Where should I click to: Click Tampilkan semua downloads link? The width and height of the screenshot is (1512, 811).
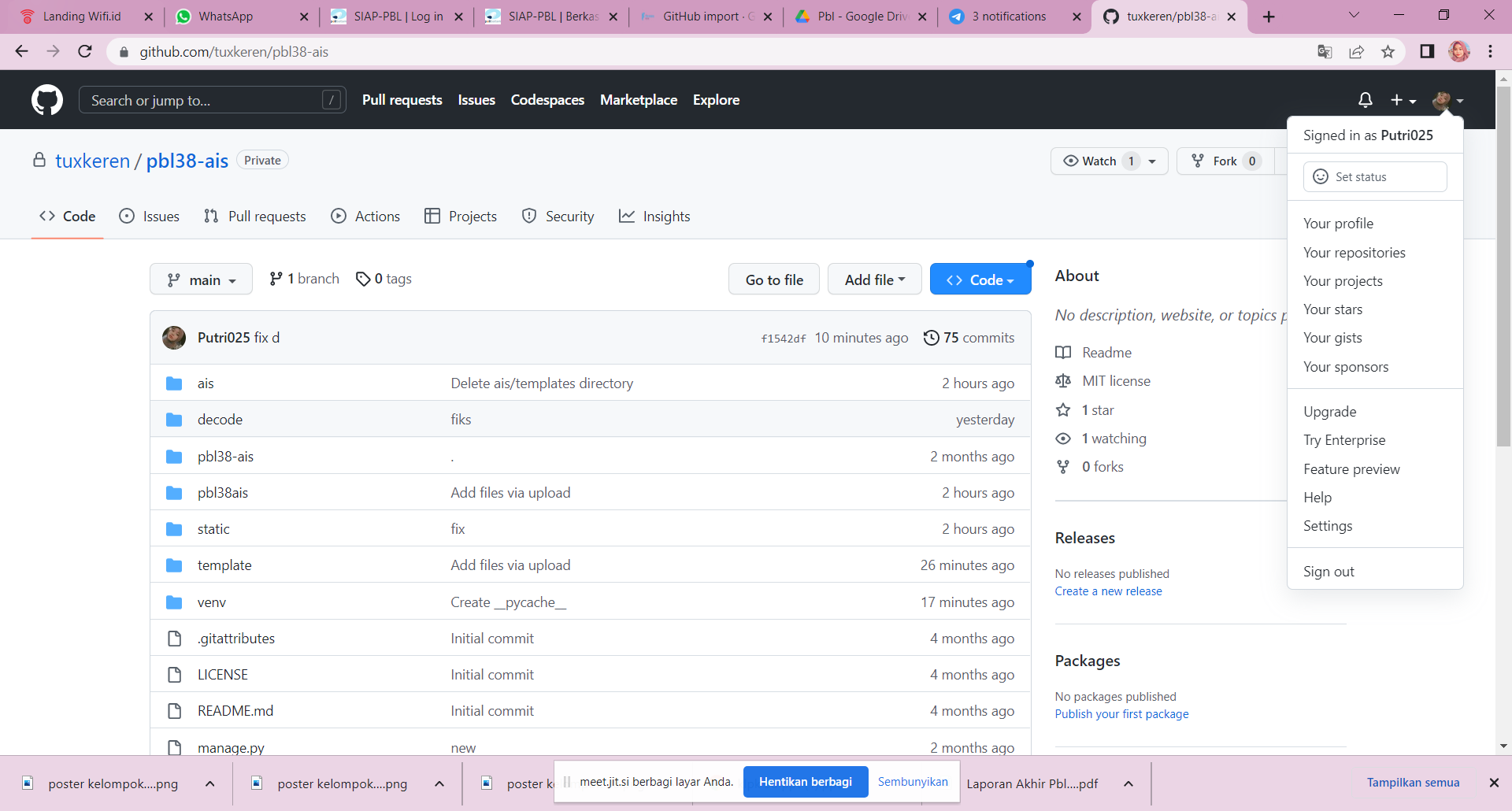point(1413,783)
